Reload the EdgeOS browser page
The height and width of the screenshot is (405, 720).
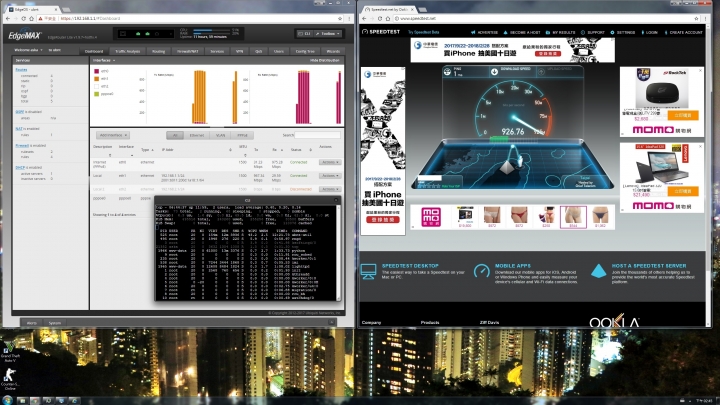pyautogui.click(x=23, y=18)
